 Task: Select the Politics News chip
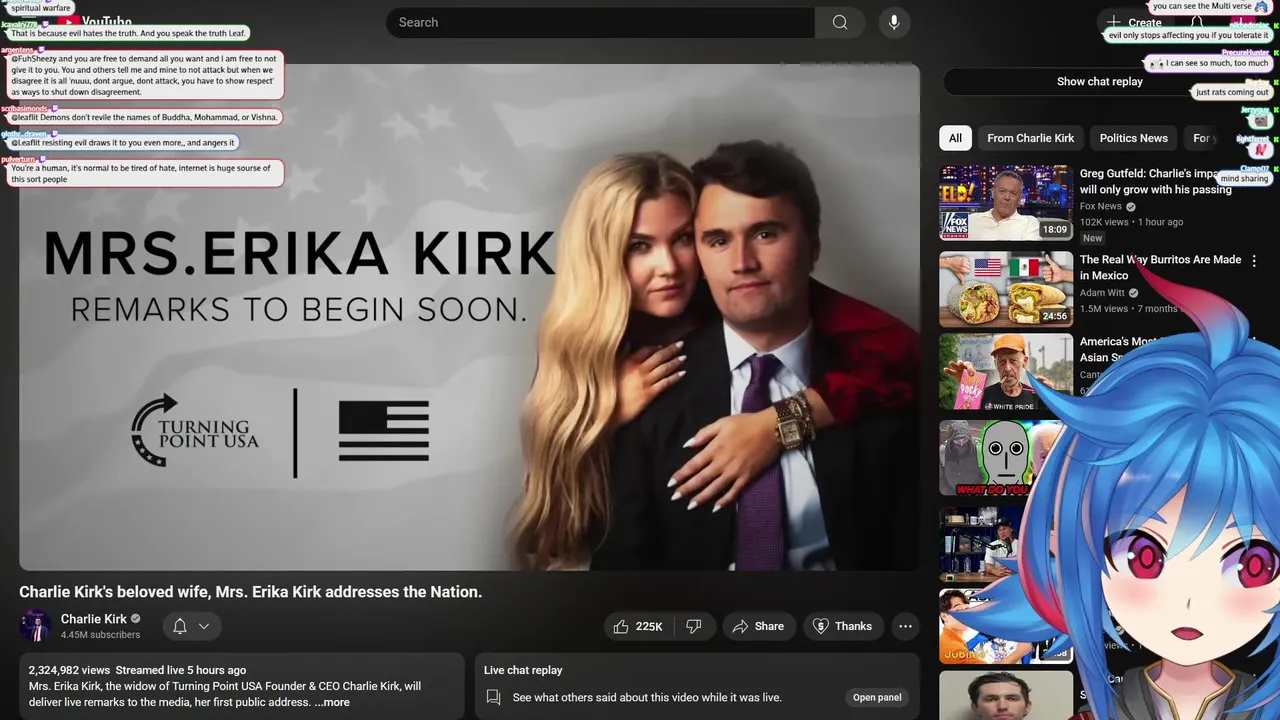[x=1133, y=138]
